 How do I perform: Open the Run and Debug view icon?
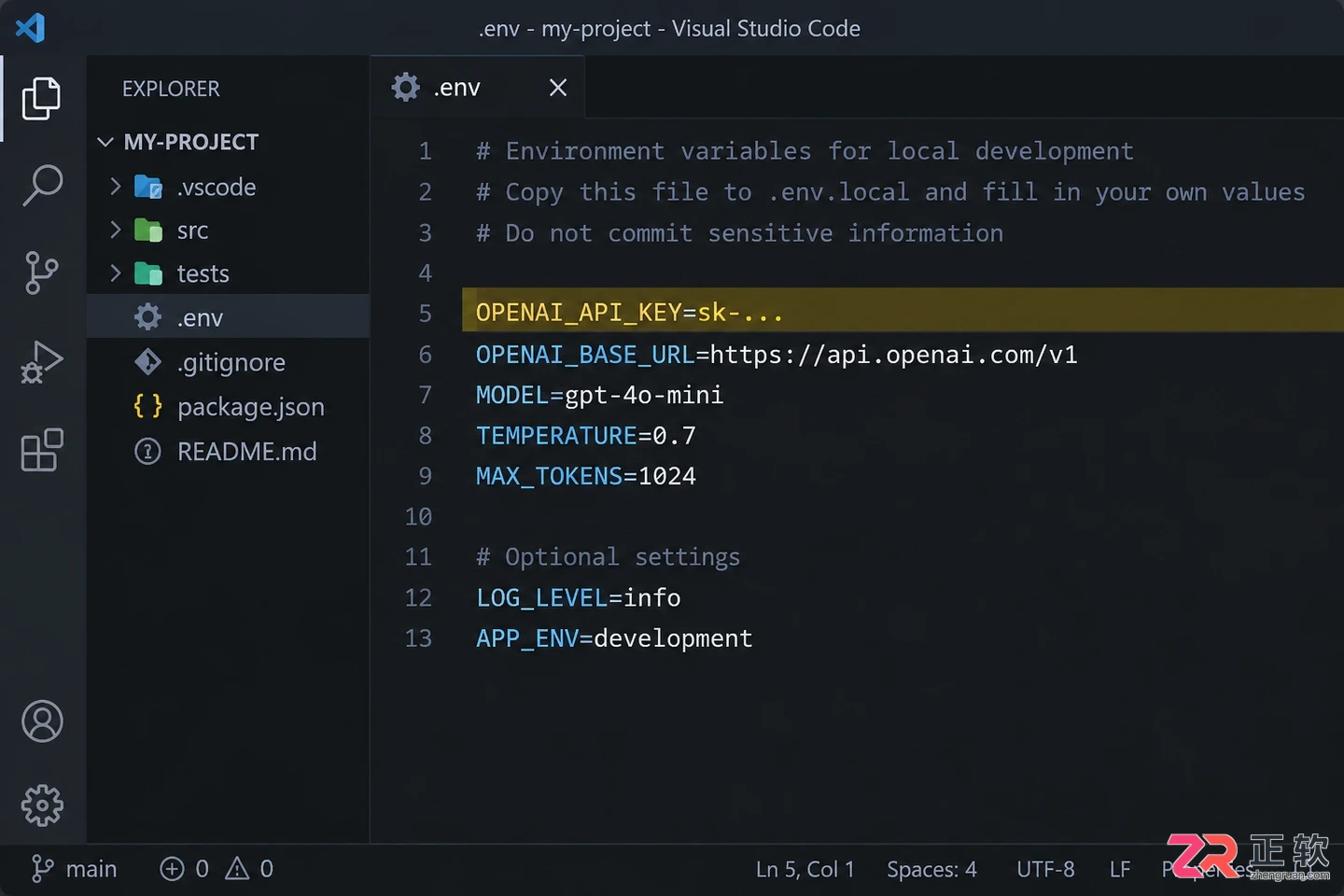[x=42, y=361]
